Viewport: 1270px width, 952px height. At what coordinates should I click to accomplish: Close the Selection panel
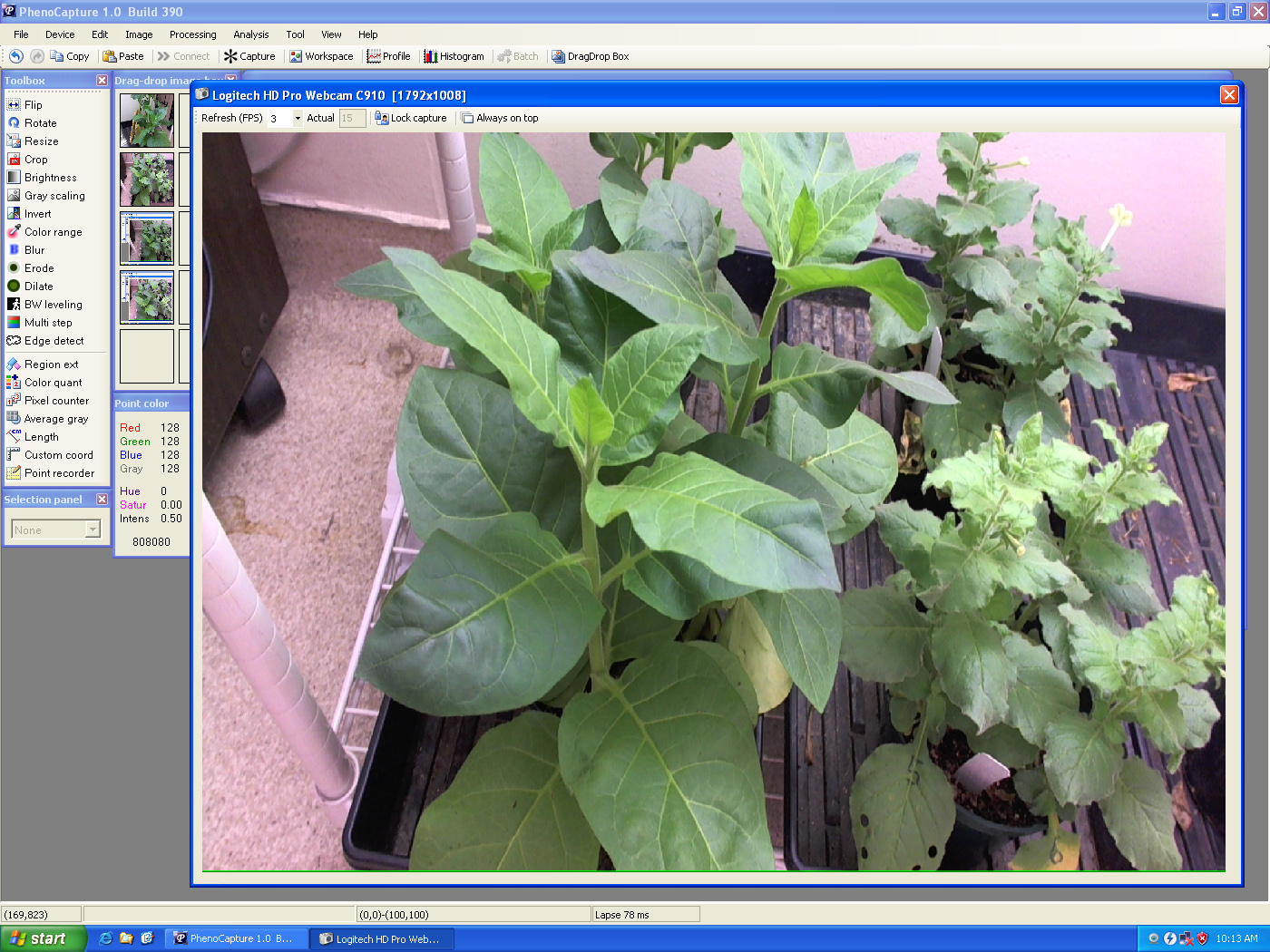tap(102, 500)
